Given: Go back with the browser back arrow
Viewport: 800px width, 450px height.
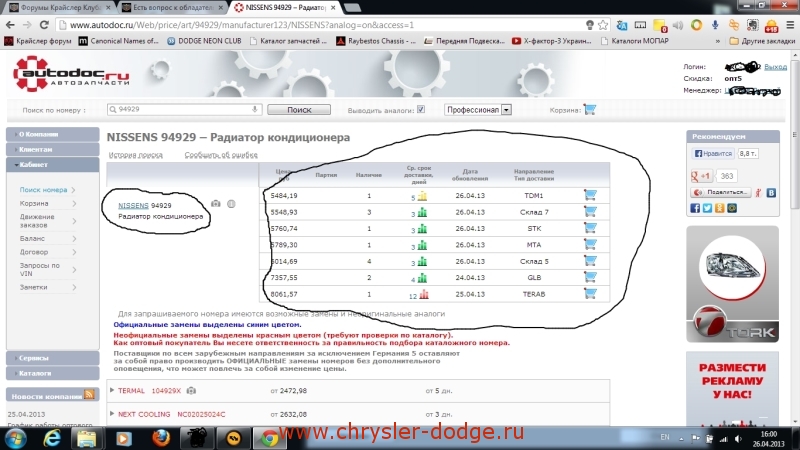Looking at the screenshot, I should [10, 24].
